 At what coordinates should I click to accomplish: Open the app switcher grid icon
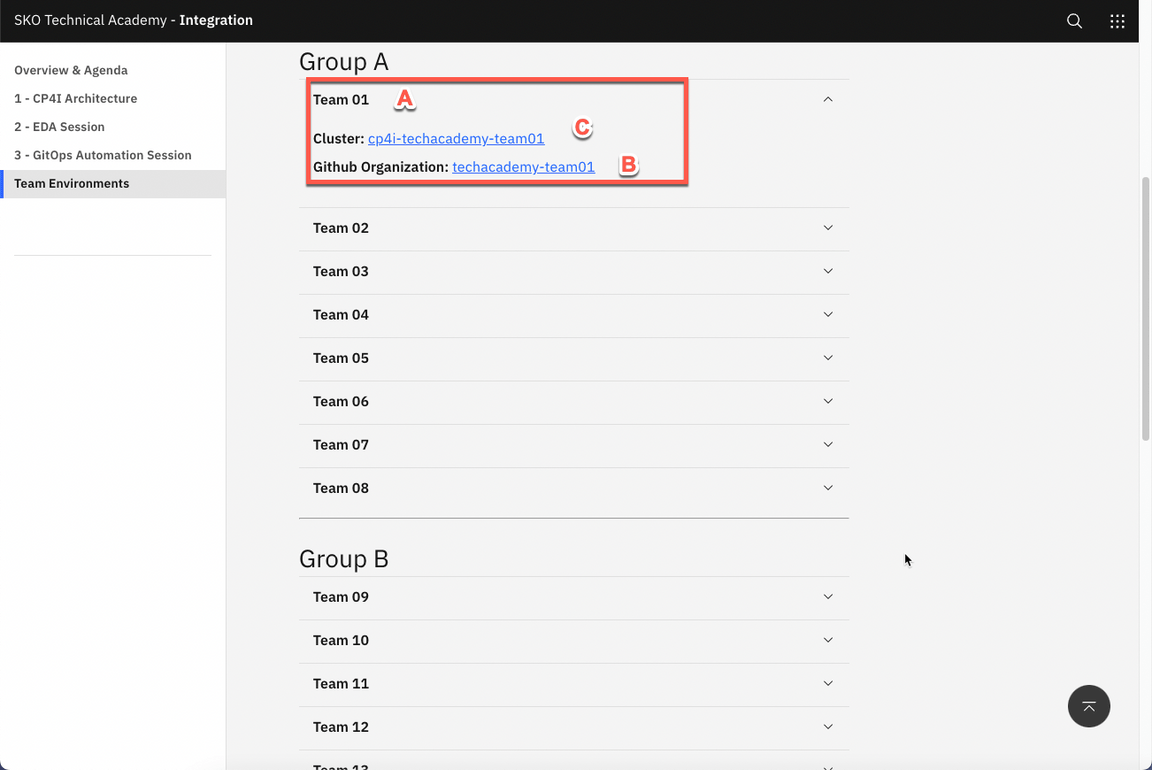pyautogui.click(x=1117, y=21)
